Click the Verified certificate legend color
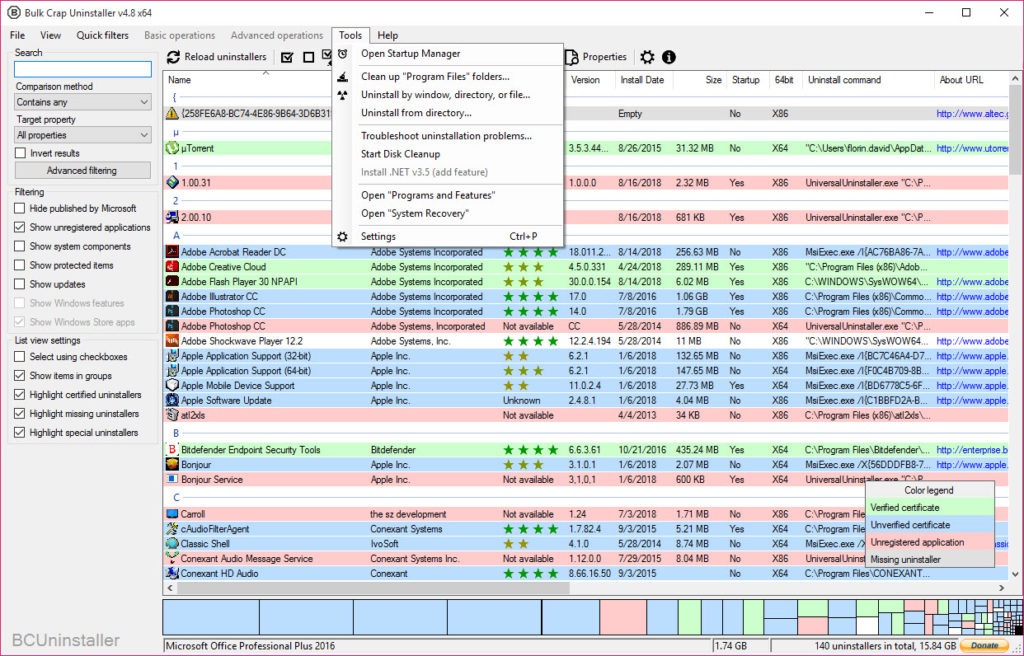This screenshot has height=656, width=1024. coord(929,508)
